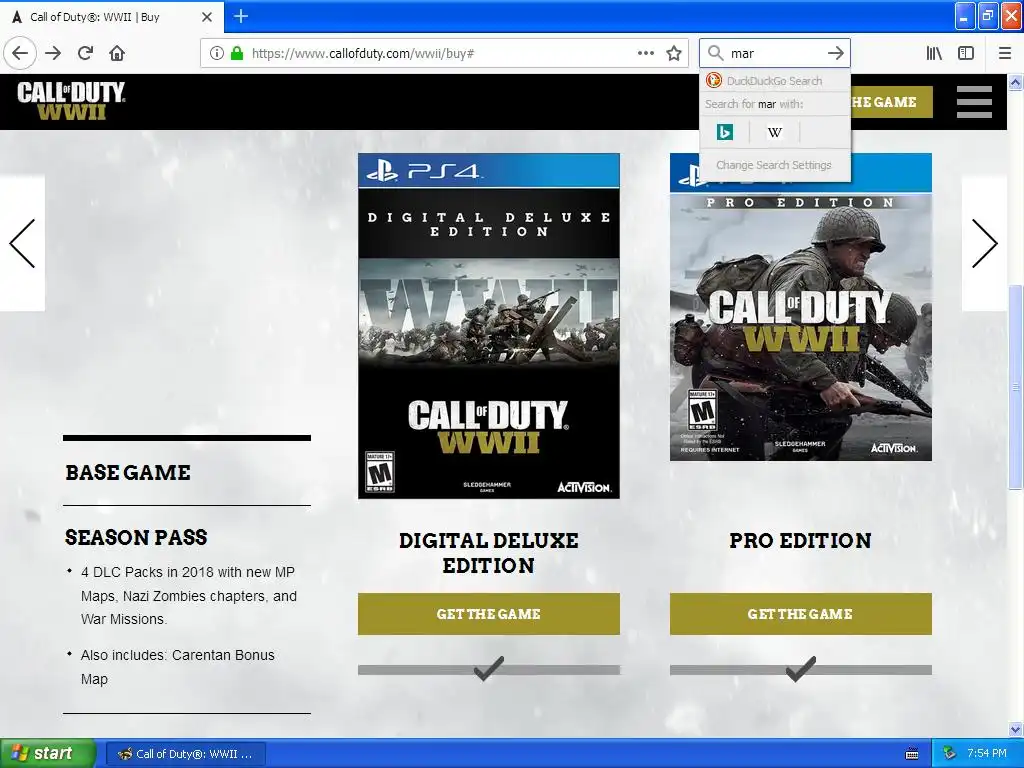Click the Pro Edition checkmark indicator
The image size is (1024, 768).
tap(801, 669)
